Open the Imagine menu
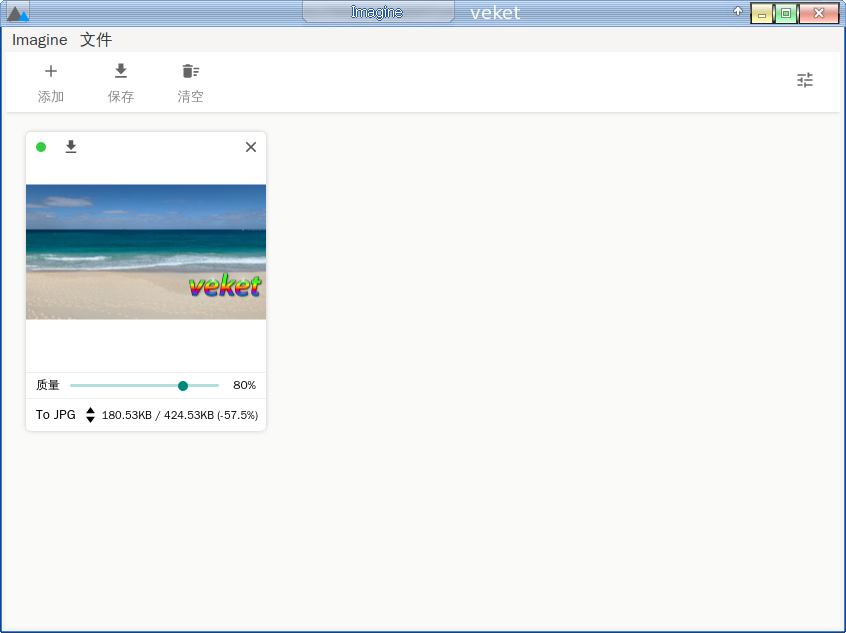The width and height of the screenshot is (846, 633). (x=40, y=40)
